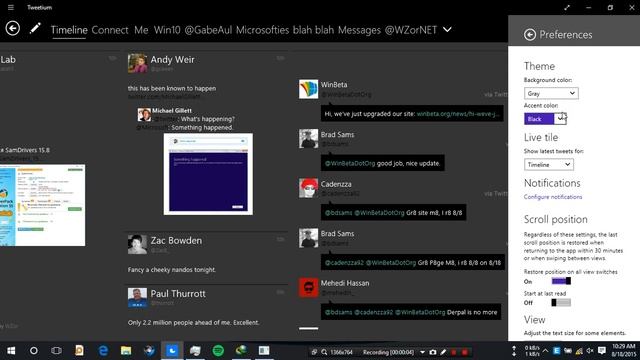Click the Preferences back arrow
The height and width of the screenshot is (360, 640).
[530, 35]
